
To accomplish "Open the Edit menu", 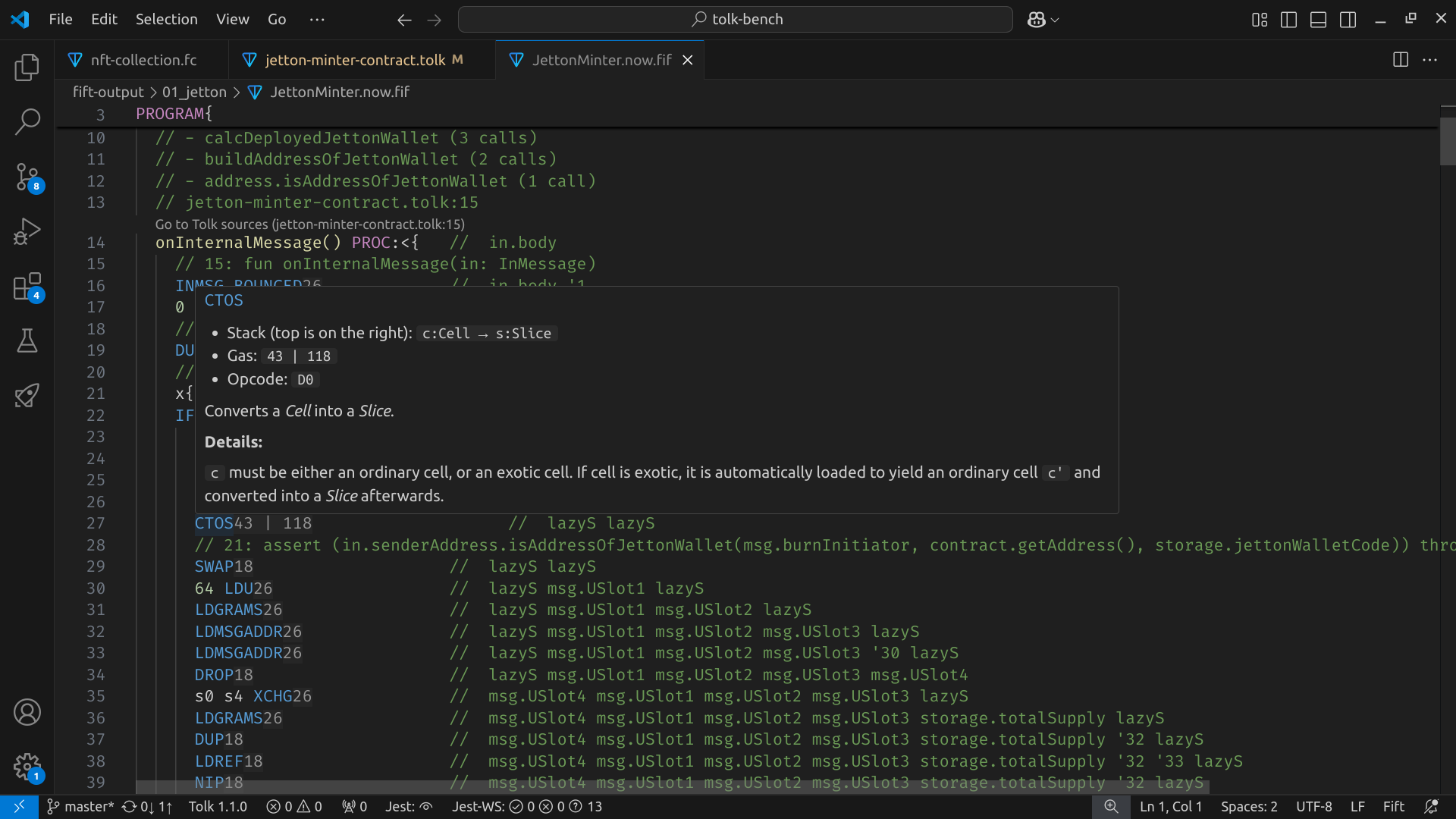I will pyautogui.click(x=104, y=19).
